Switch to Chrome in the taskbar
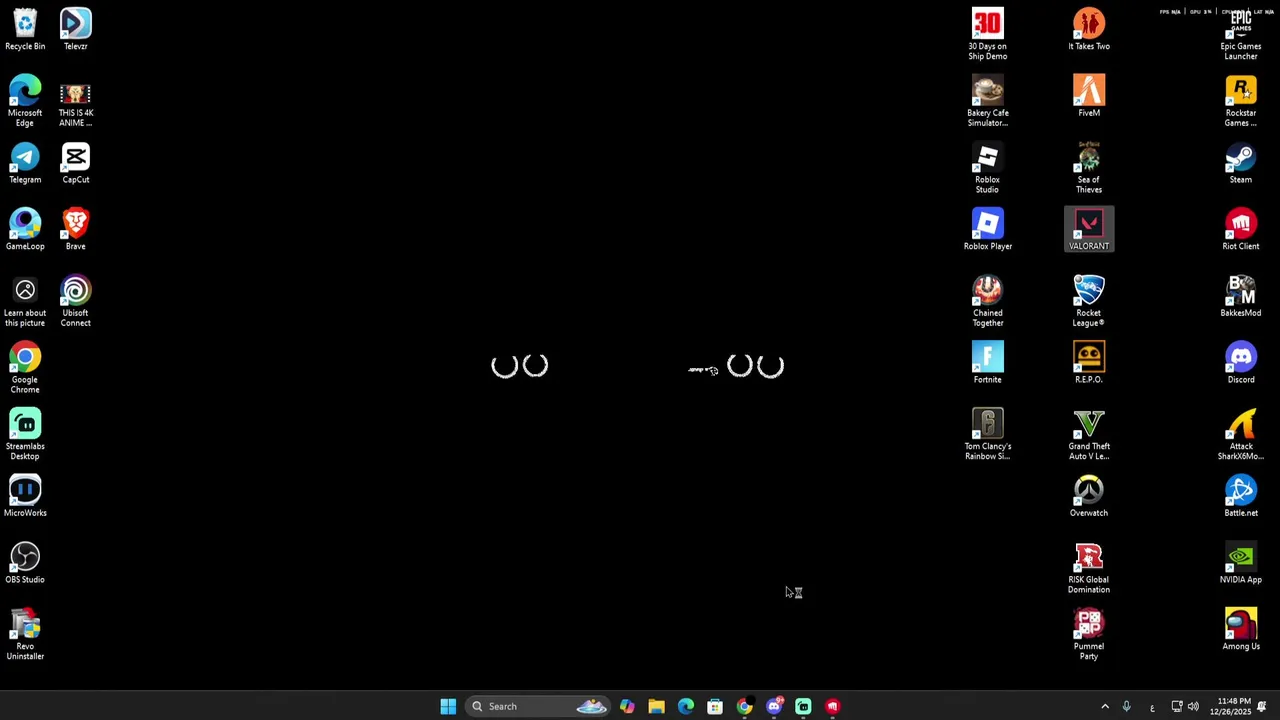The image size is (1280, 720). point(744,706)
